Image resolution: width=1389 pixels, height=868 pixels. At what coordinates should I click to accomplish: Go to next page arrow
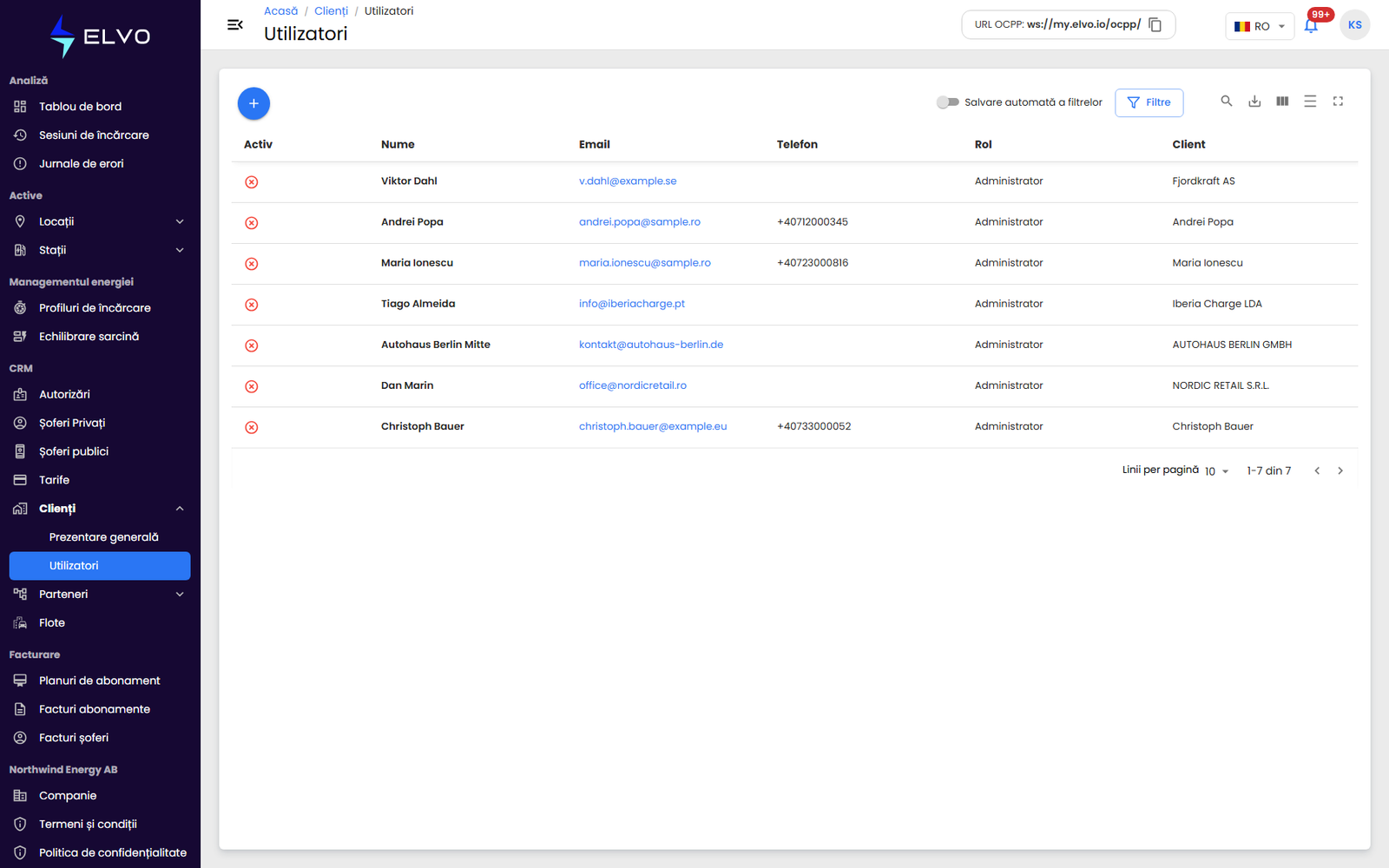coord(1340,470)
